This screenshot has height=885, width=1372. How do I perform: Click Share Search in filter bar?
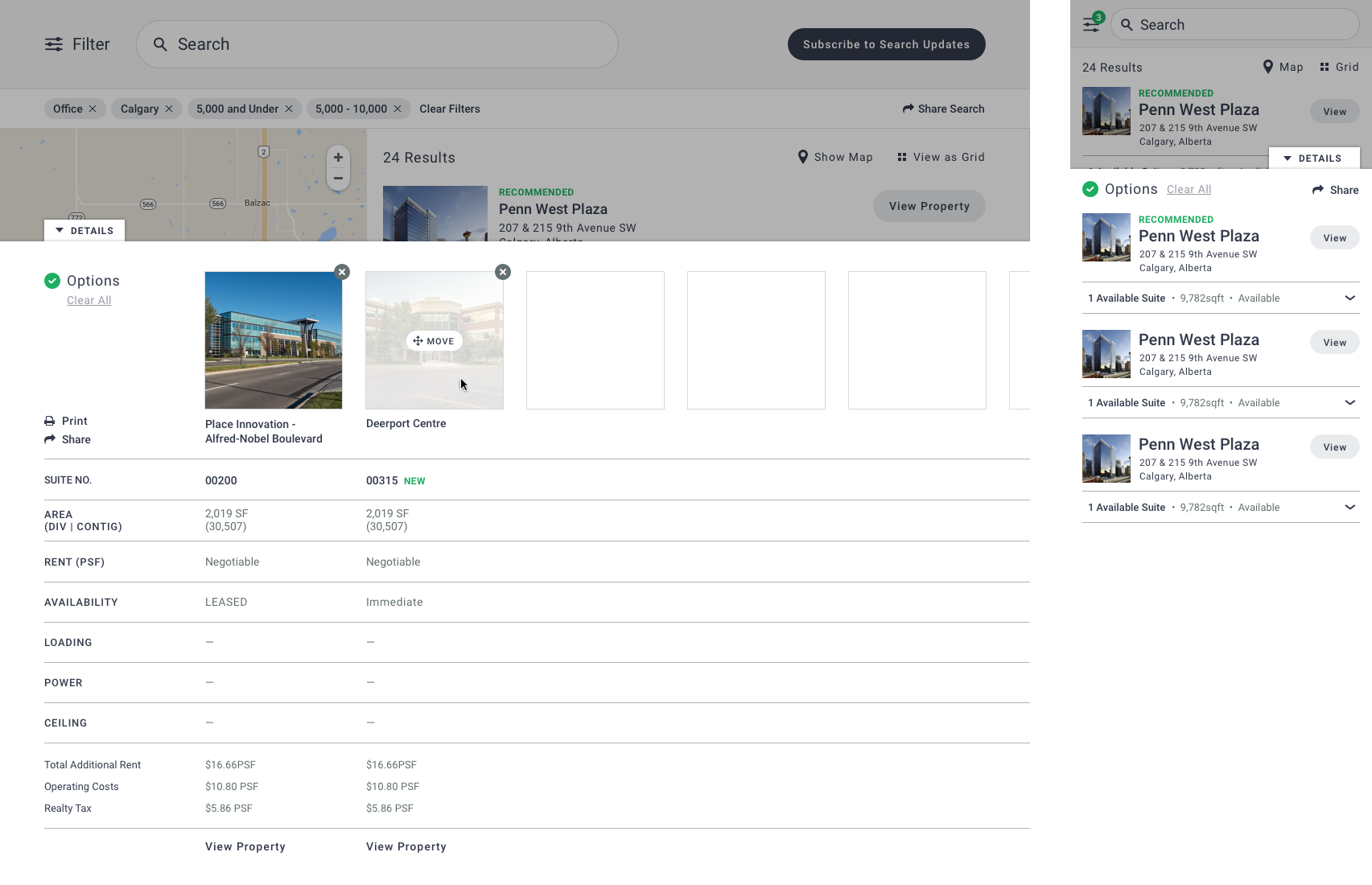tap(943, 109)
